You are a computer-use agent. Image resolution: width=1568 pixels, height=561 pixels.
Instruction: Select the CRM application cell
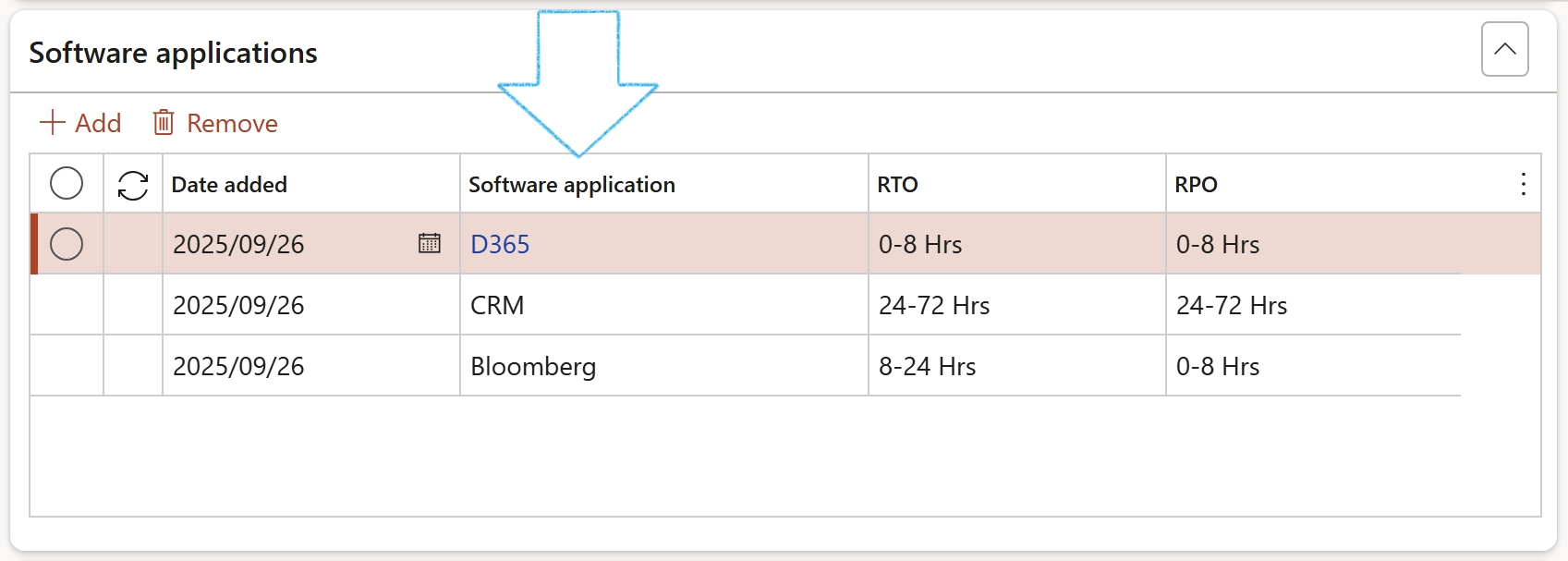[497, 305]
